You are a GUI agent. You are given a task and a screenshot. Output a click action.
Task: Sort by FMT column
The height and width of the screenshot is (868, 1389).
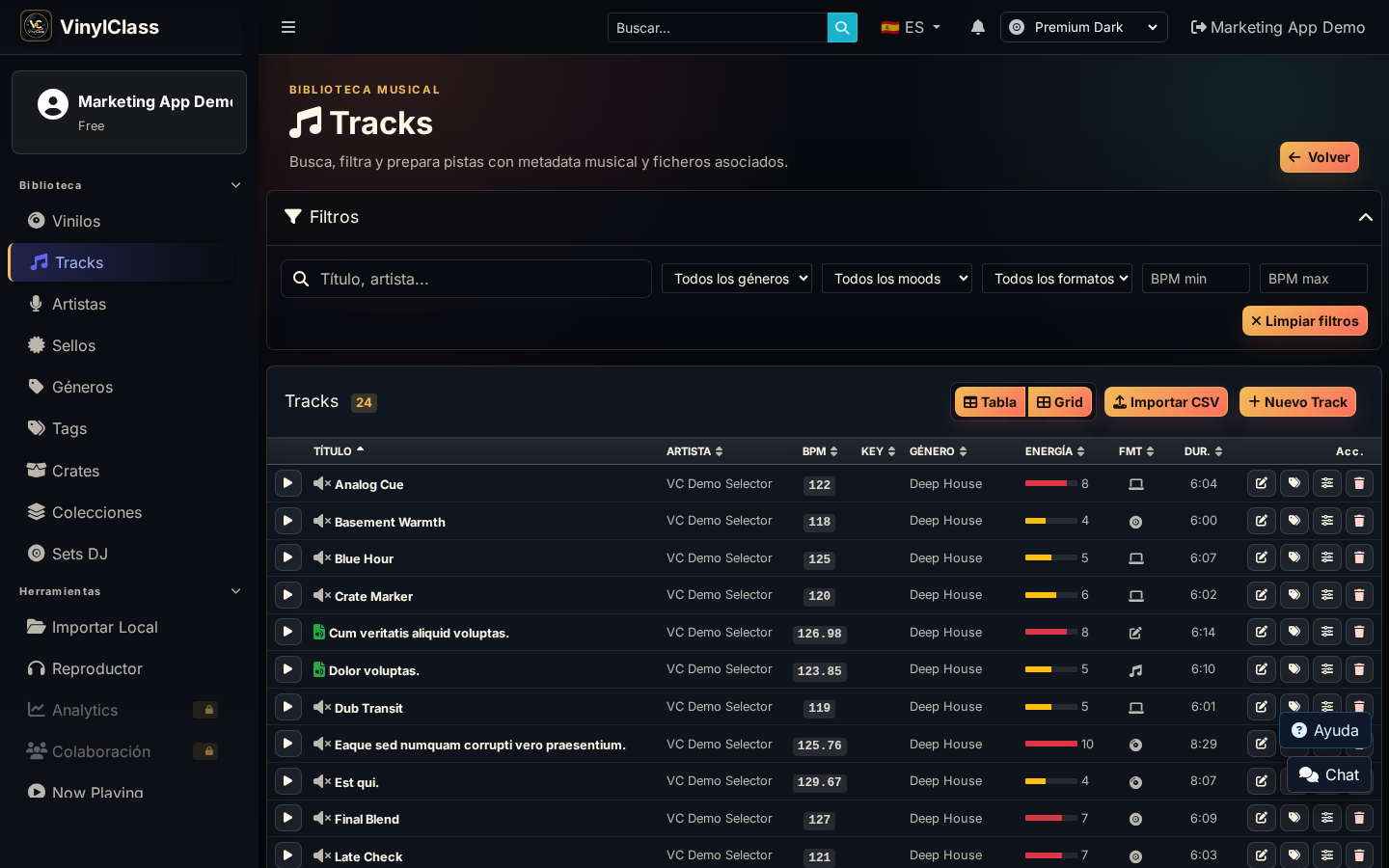pyautogui.click(x=1136, y=451)
